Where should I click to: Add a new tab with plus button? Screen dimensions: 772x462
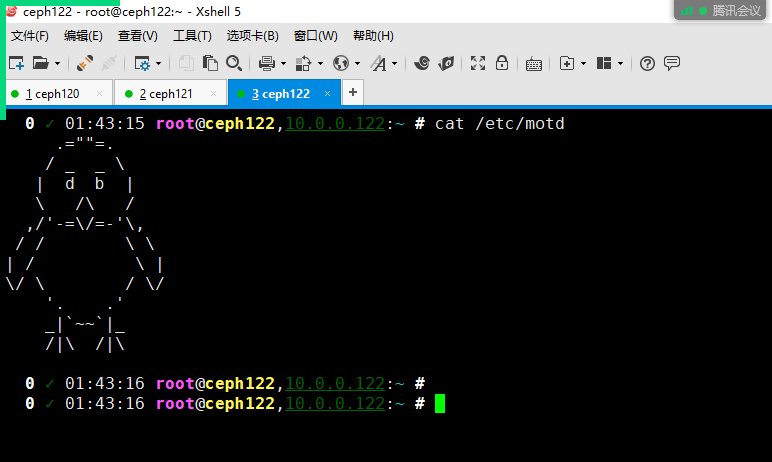(x=352, y=93)
